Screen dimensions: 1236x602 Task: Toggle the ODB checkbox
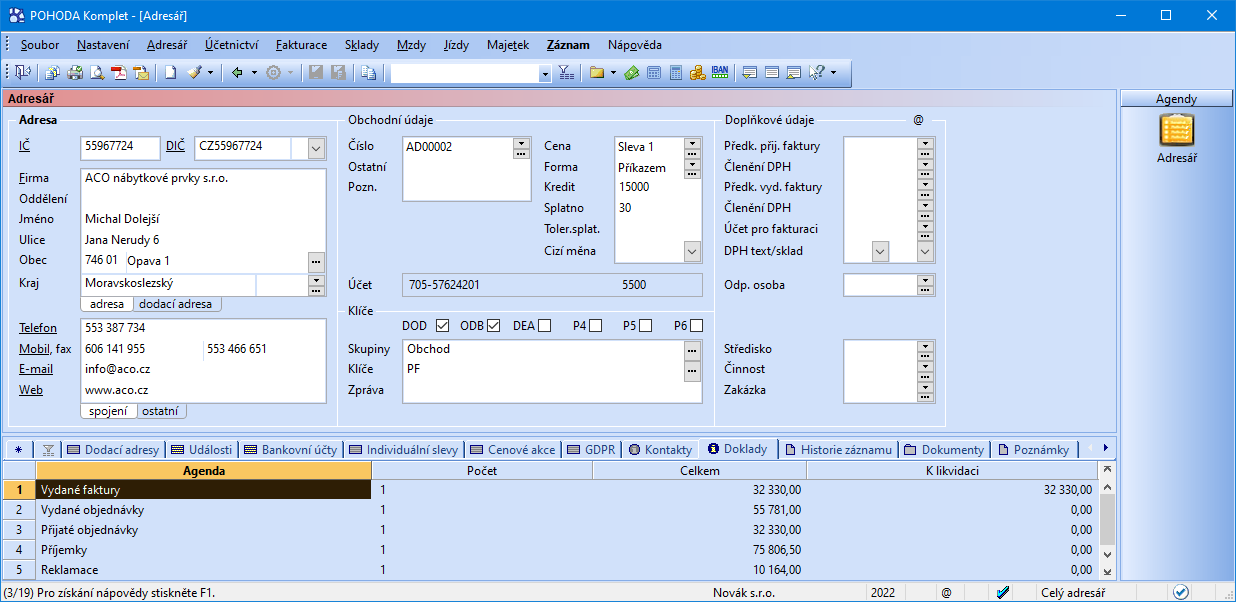pyautogui.click(x=493, y=325)
